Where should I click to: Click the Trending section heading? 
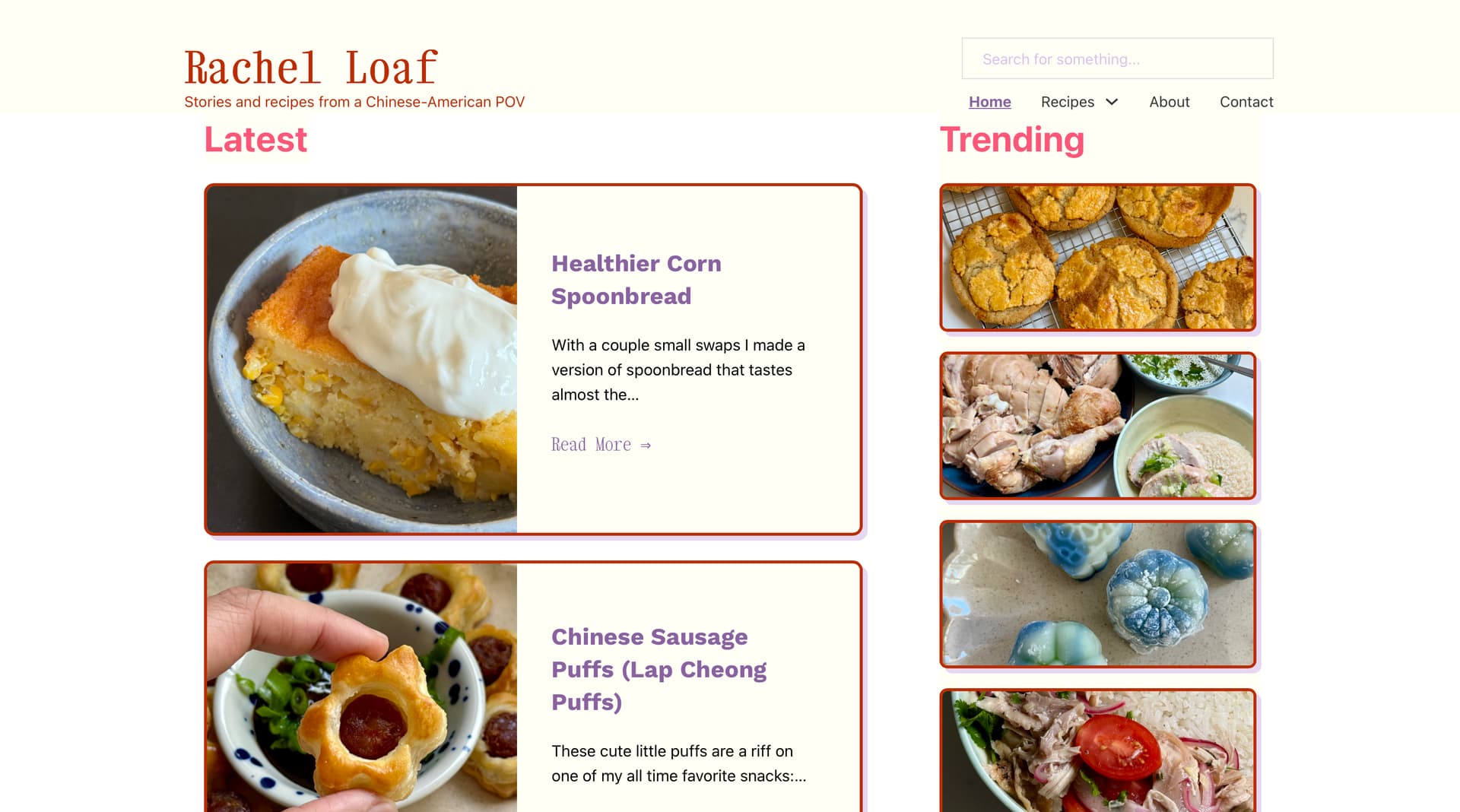pos(1012,140)
